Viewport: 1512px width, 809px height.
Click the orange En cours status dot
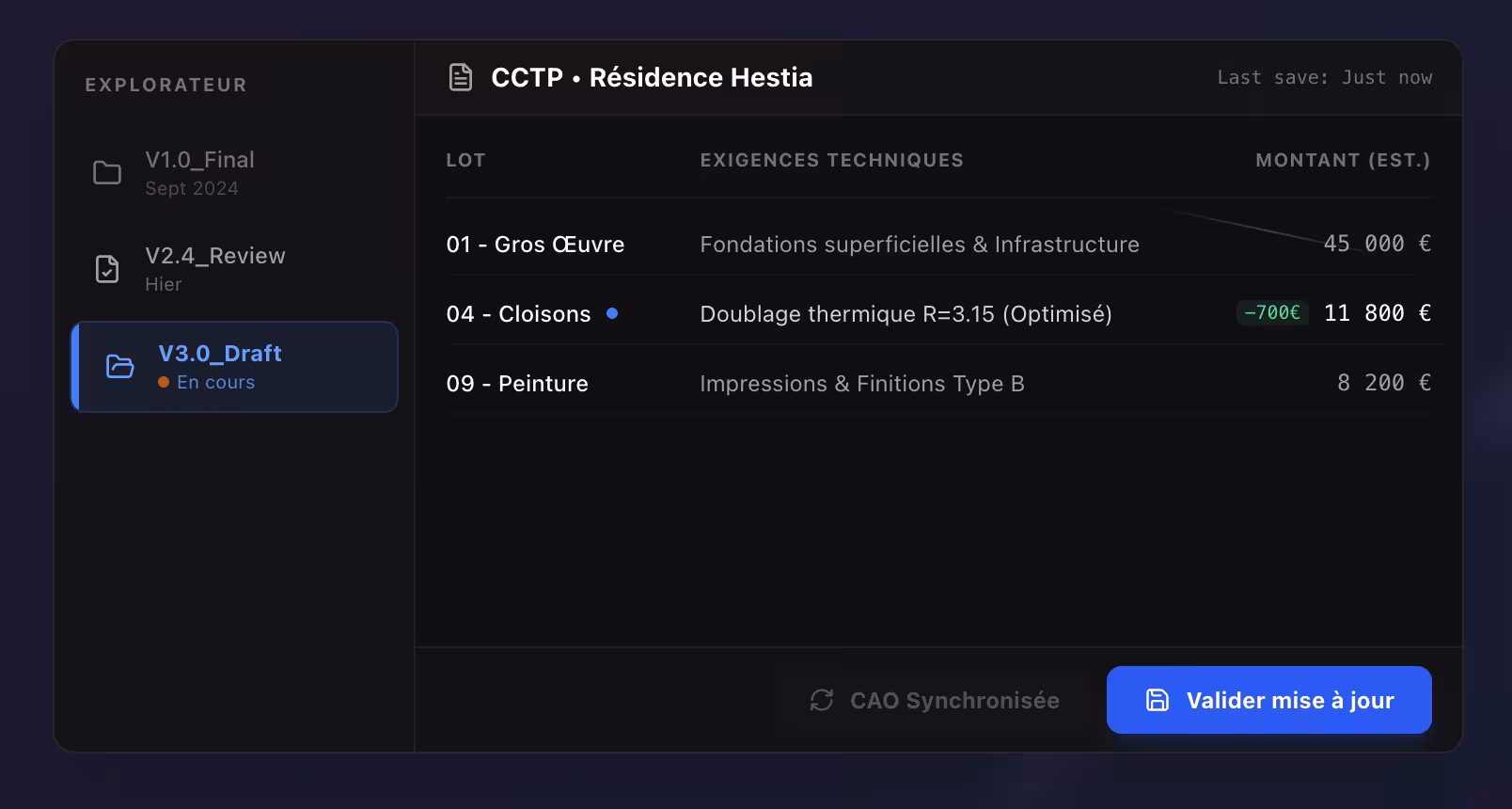pyautogui.click(x=164, y=382)
